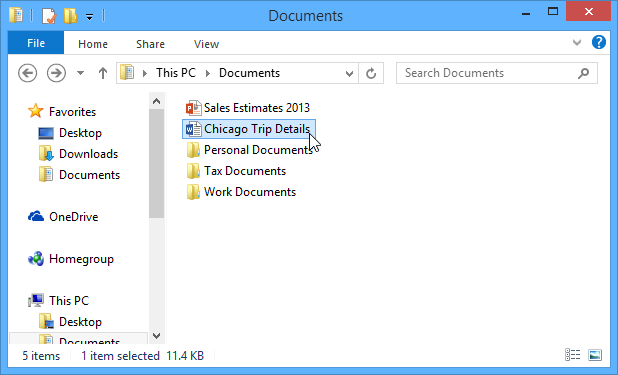Select This PC in the navigation pane
Image resolution: width=618 pixels, height=375 pixels.
(x=69, y=300)
